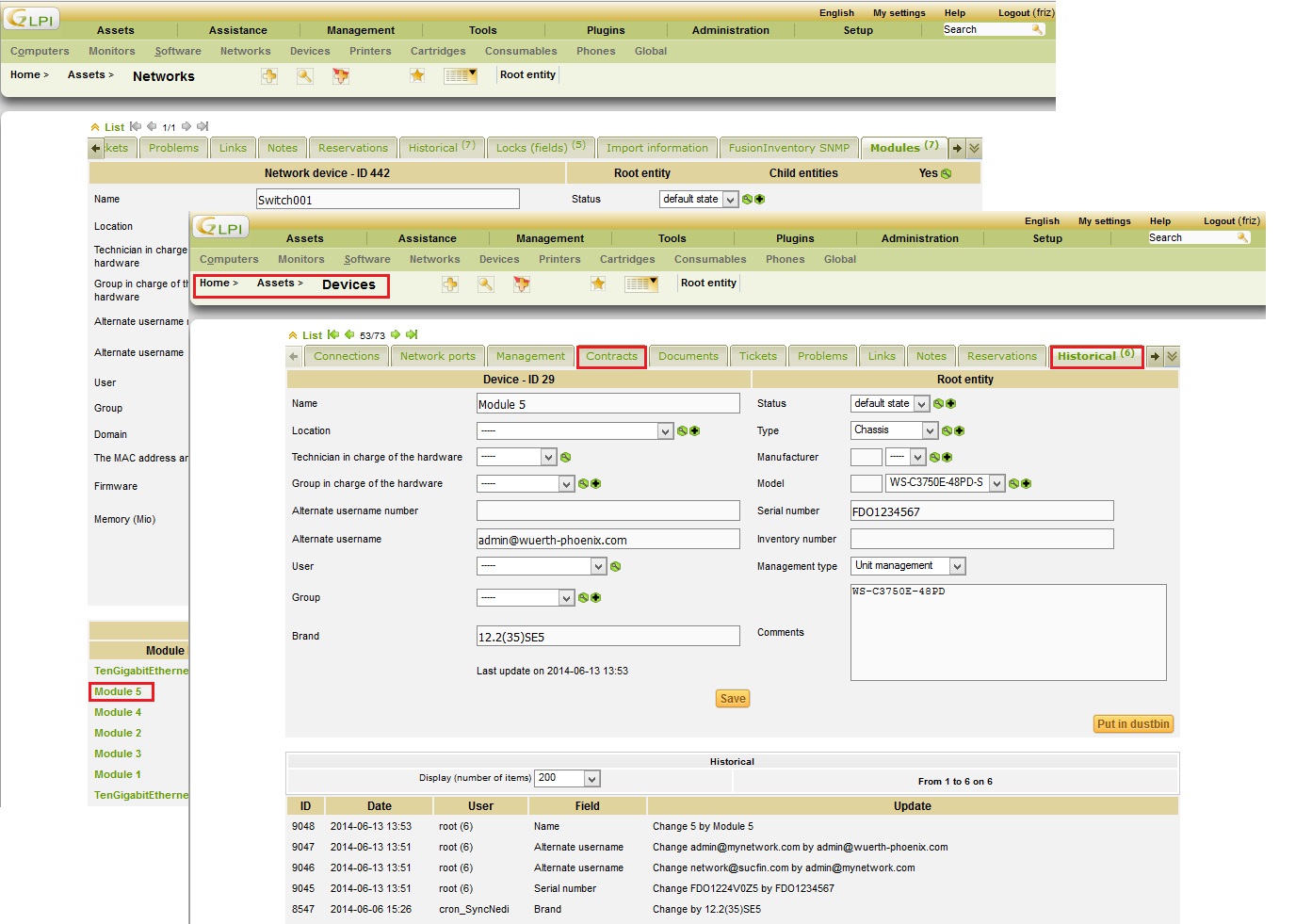Open the Module 4 link in module list
The image size is (1312, 924).
118,712
